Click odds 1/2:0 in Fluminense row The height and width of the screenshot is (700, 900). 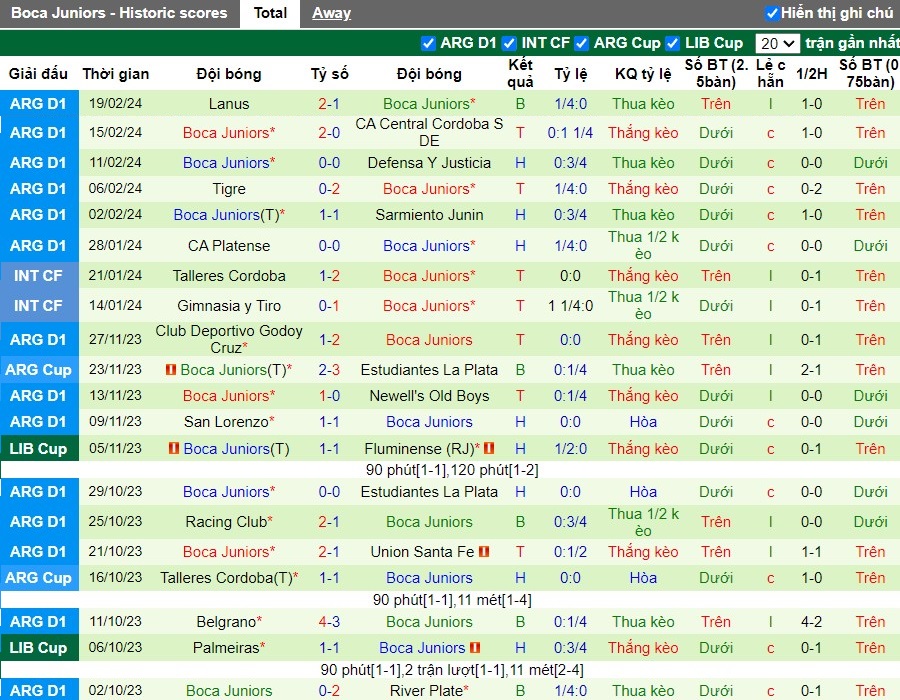point(570,448)
